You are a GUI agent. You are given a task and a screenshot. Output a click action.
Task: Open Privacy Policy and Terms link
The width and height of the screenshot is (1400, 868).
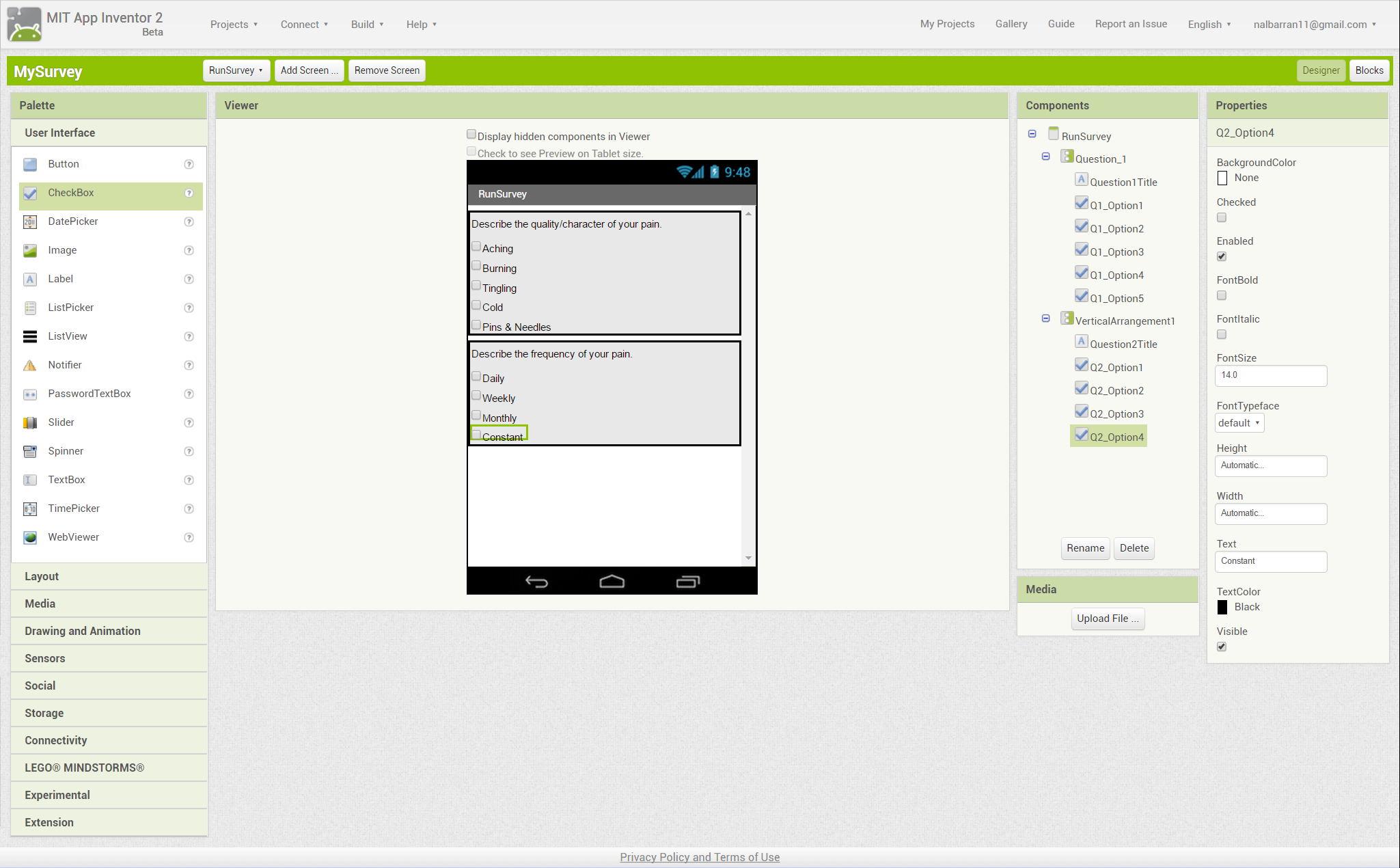coord(700,857)
